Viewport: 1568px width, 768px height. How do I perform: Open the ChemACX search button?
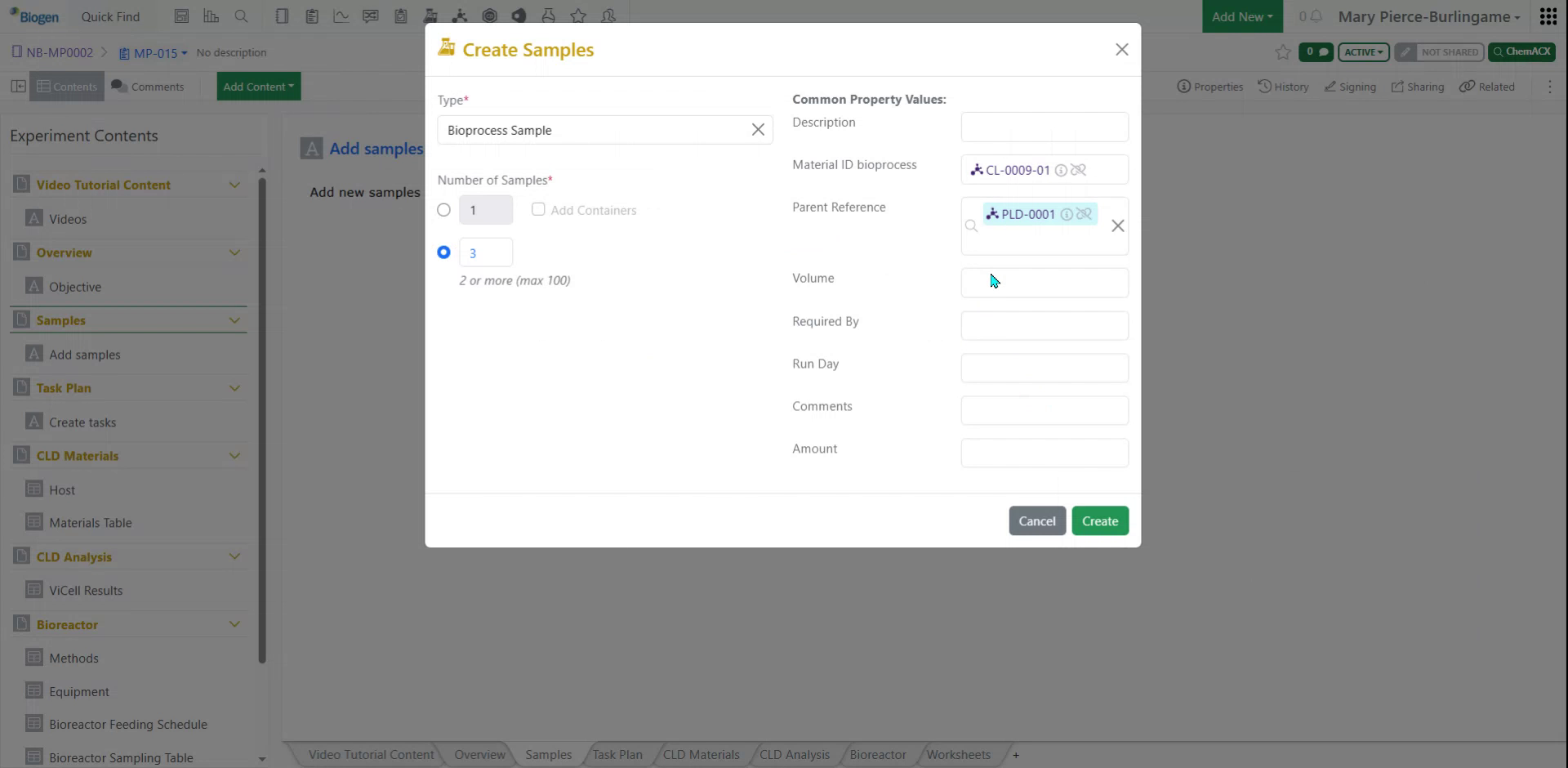(1522, 51)
